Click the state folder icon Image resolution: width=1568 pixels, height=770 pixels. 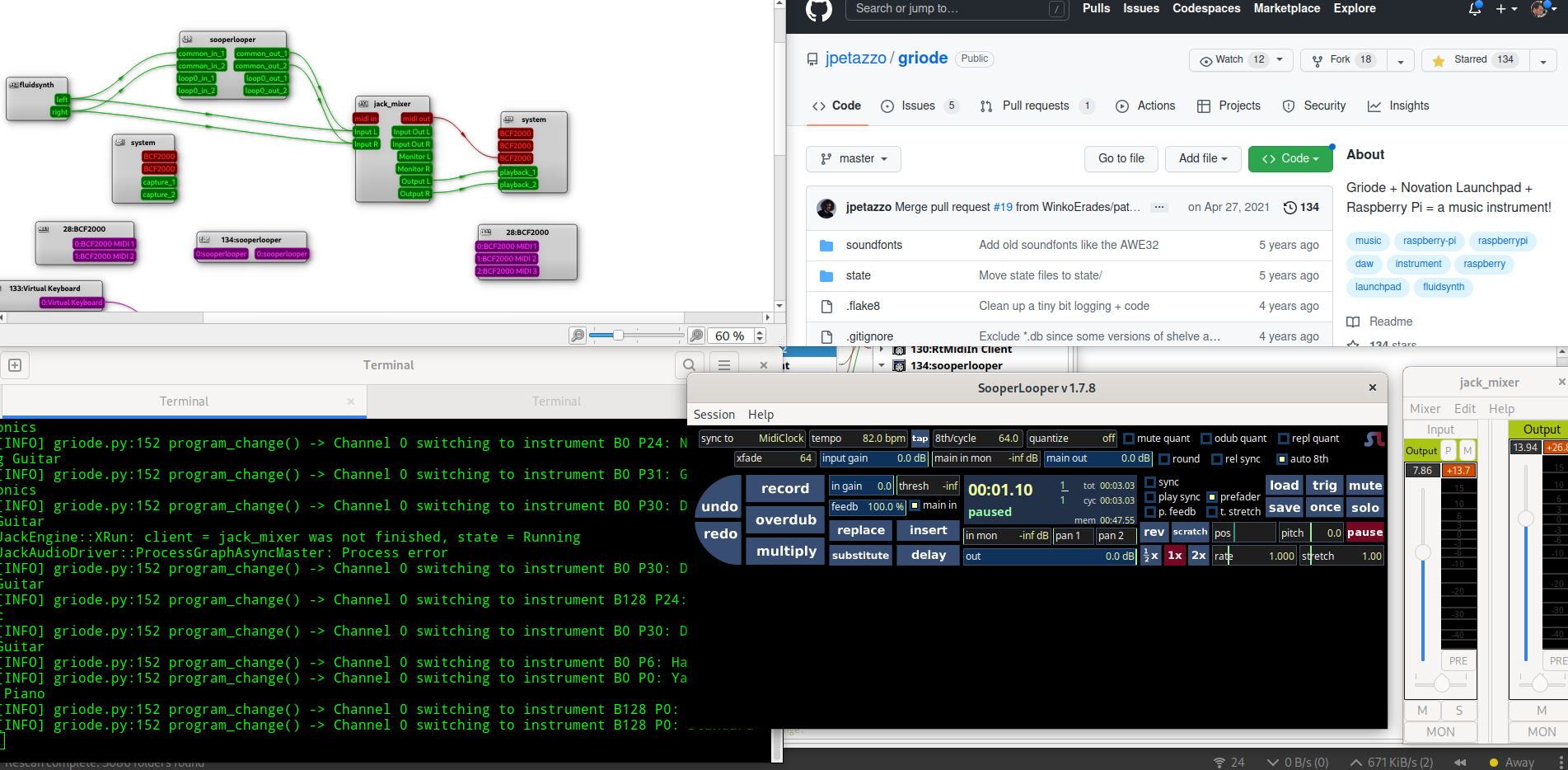point(826,276)
